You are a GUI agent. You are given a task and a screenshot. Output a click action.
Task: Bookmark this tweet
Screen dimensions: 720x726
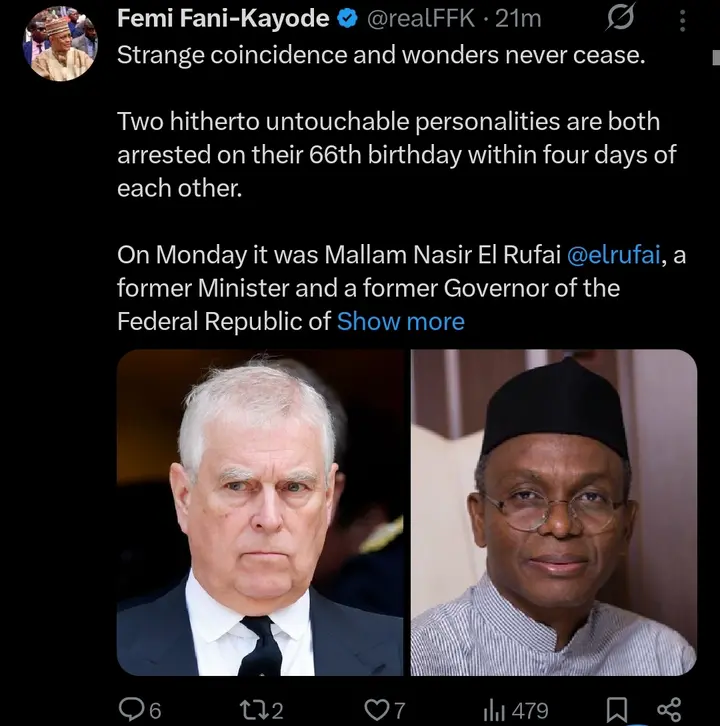(618, 709)
